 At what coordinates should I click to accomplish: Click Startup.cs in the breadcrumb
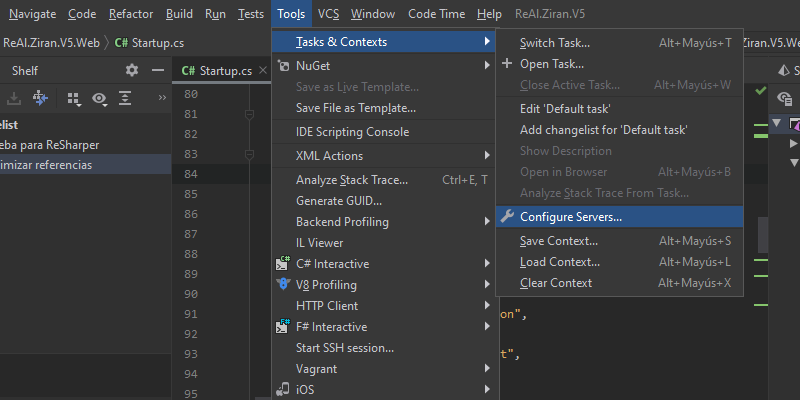pos(158,43)
